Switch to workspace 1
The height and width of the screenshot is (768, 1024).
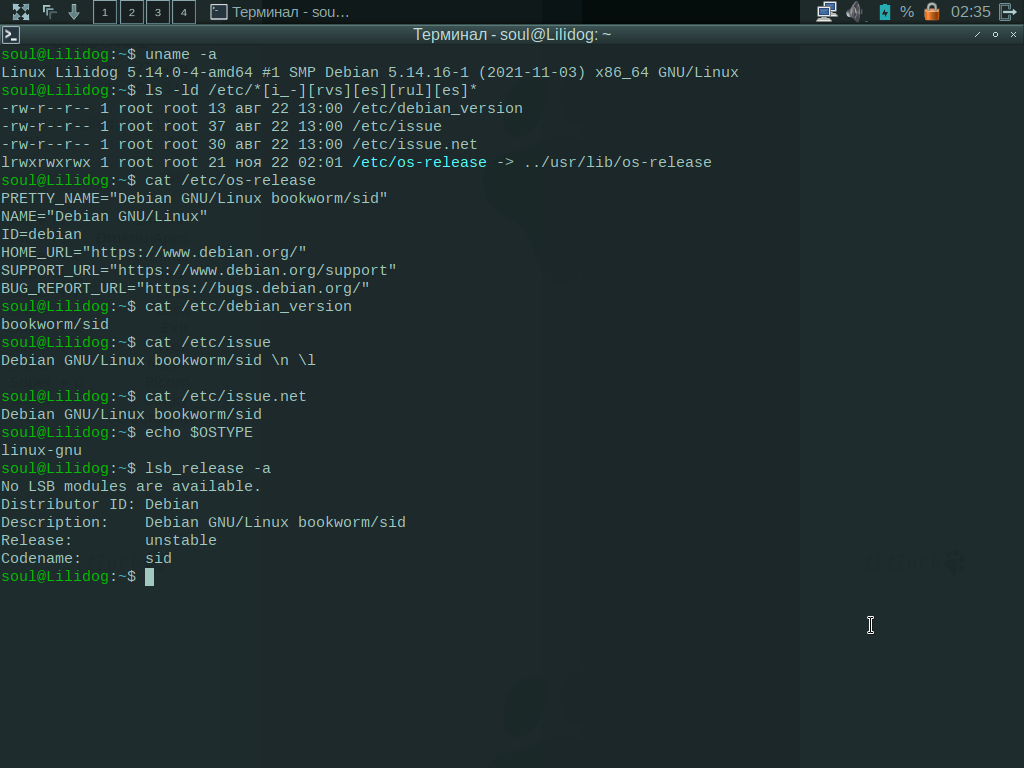point(104,12)
